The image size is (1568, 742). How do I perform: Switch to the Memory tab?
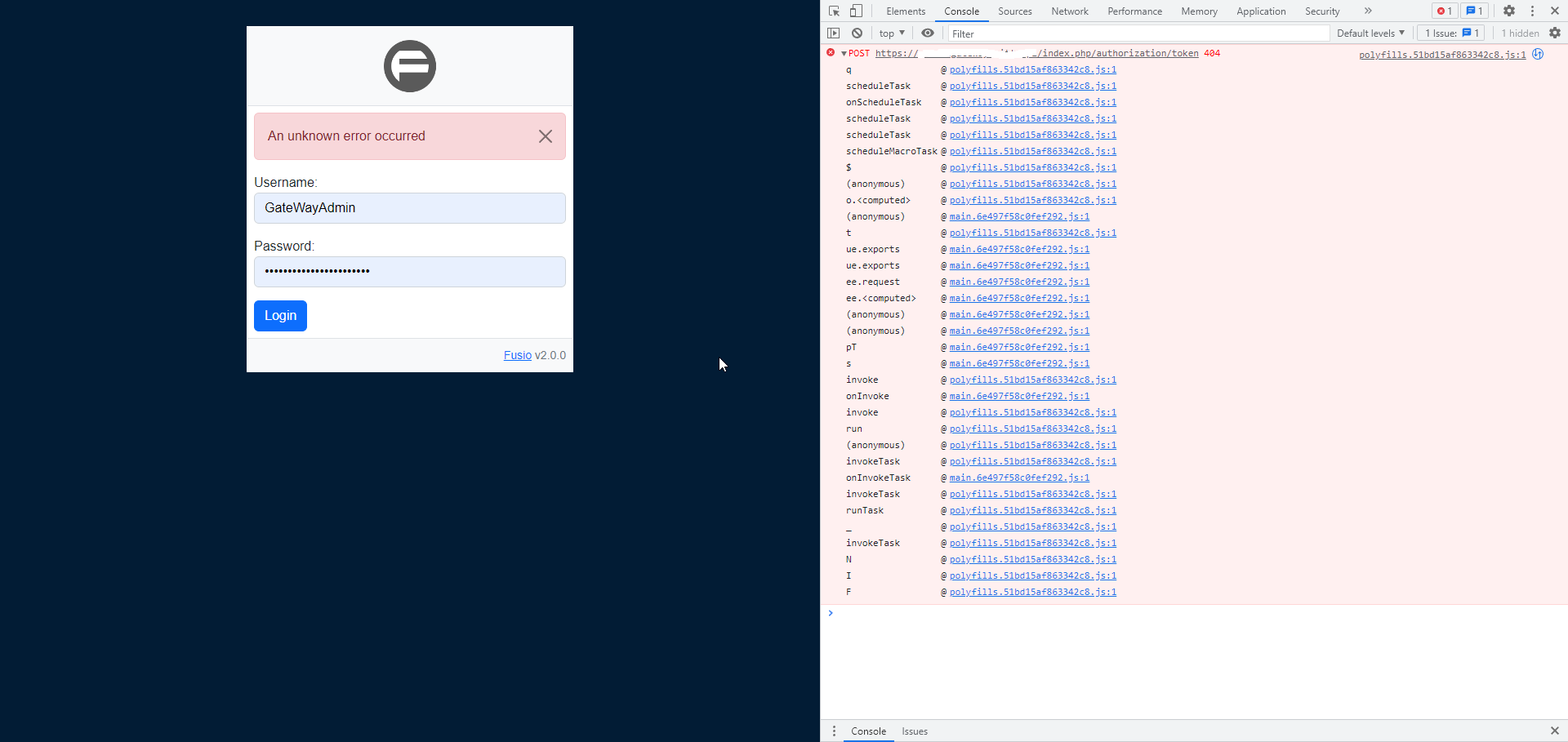tap(1199, 11)
